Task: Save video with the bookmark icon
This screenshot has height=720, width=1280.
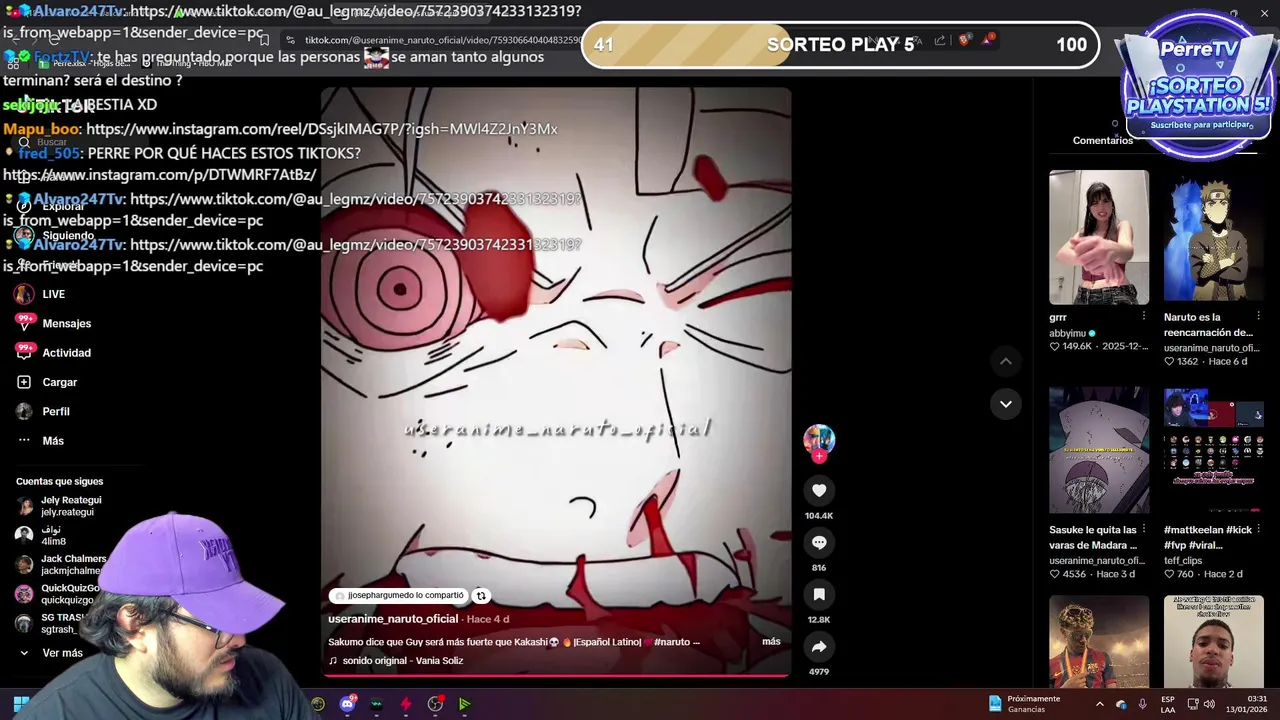Action: [819, 594]
